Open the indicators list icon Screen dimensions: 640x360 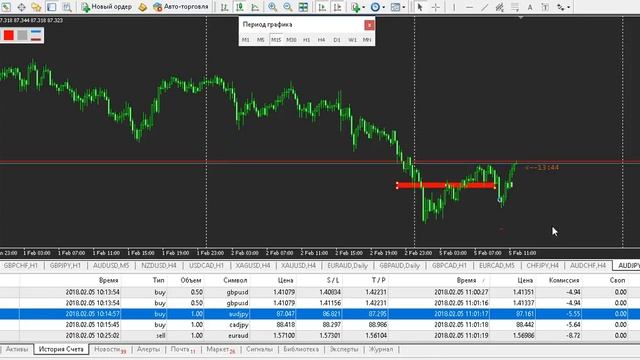(x=355, y=7)
